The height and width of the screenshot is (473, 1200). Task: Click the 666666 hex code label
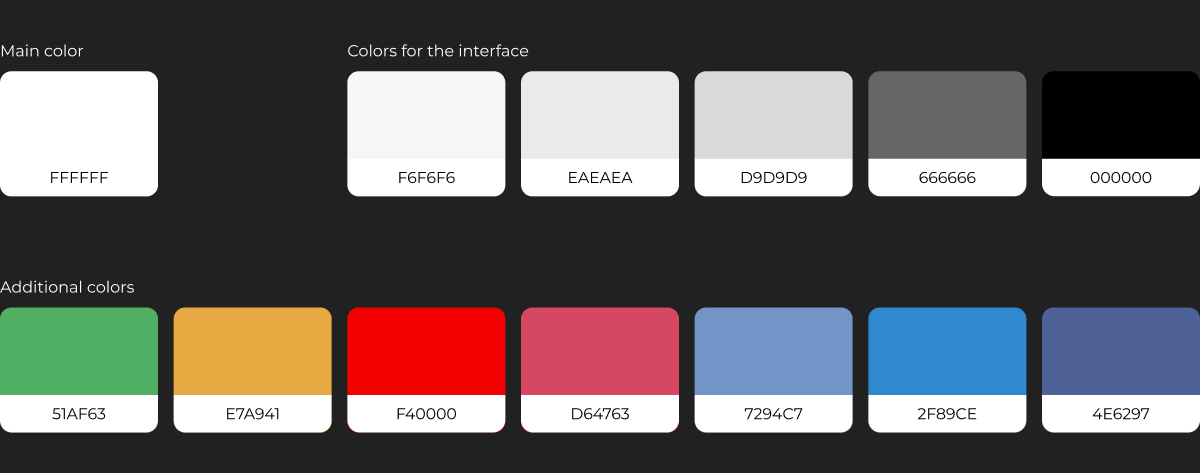[x=947, y=178]
